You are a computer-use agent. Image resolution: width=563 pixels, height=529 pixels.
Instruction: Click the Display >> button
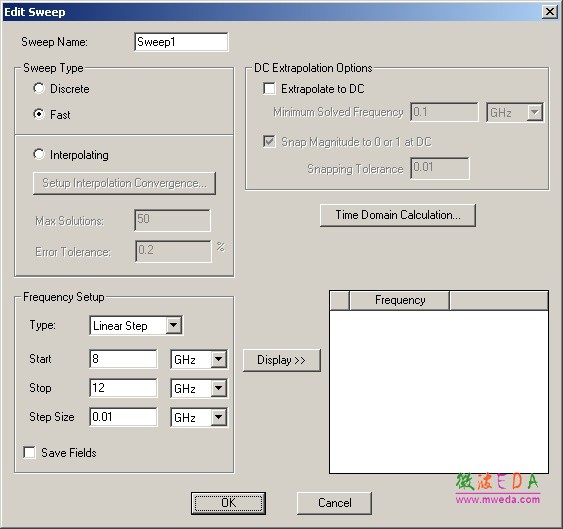(x=282, y=360)
